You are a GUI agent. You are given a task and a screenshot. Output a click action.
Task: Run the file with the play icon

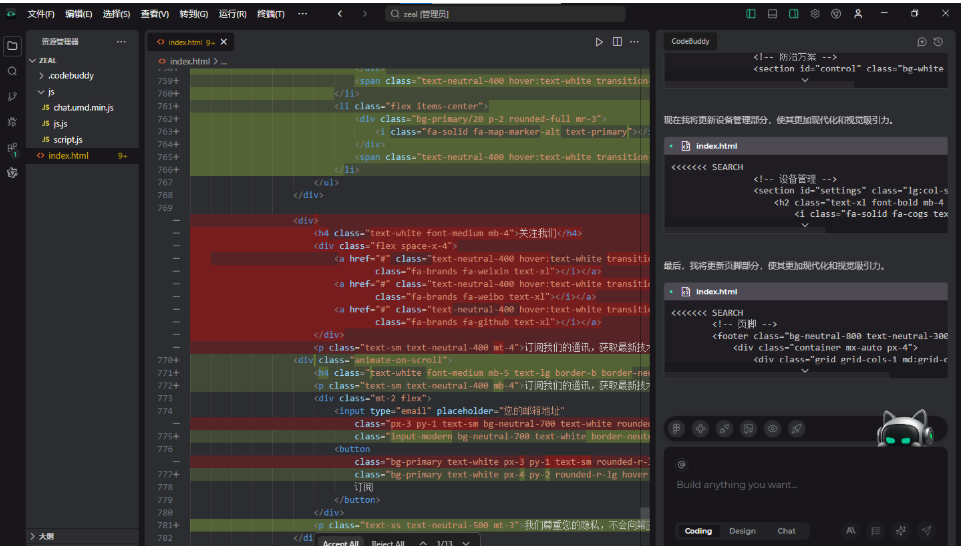599,42
